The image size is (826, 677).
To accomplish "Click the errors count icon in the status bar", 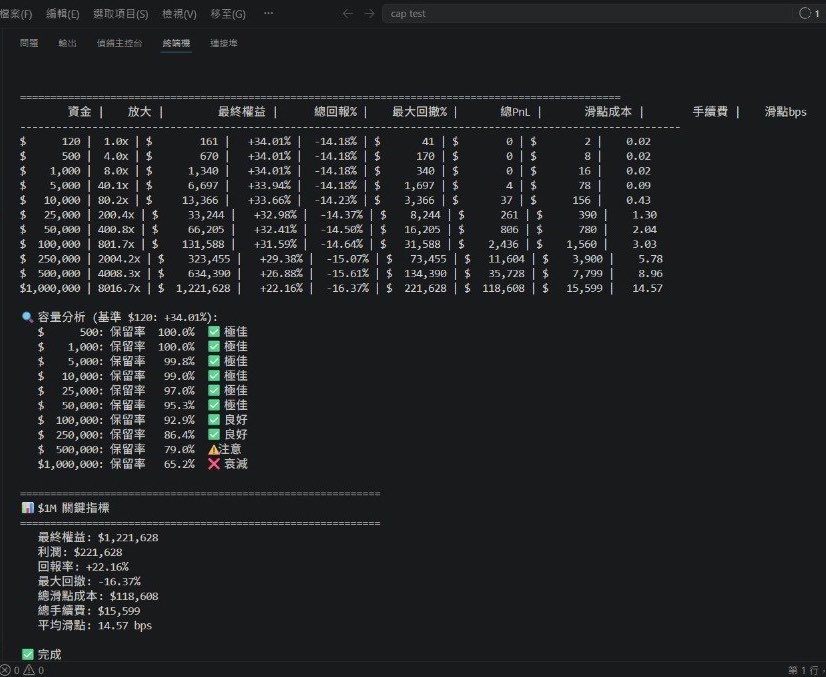I will point(5,670).
